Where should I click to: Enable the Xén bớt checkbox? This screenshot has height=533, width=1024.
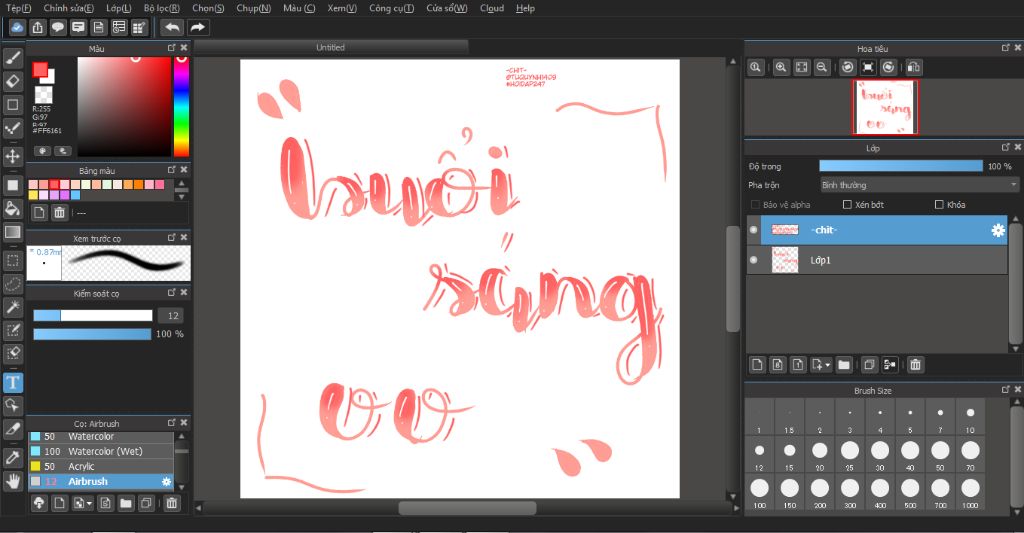point(847,204)
